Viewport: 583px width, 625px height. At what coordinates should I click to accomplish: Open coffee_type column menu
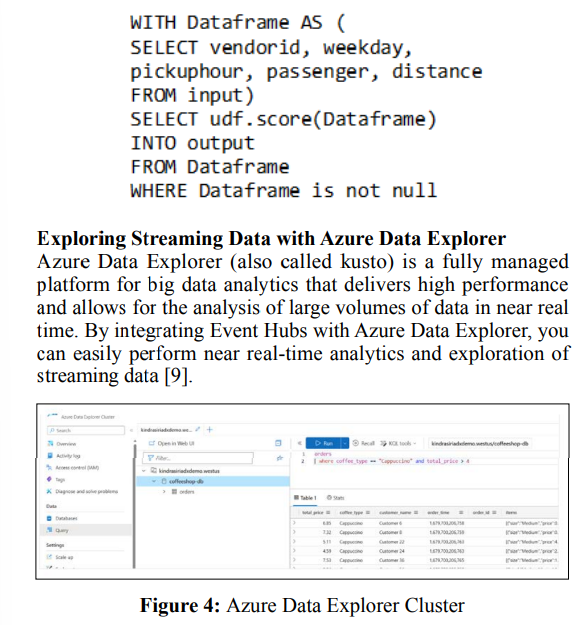point(368,513)
